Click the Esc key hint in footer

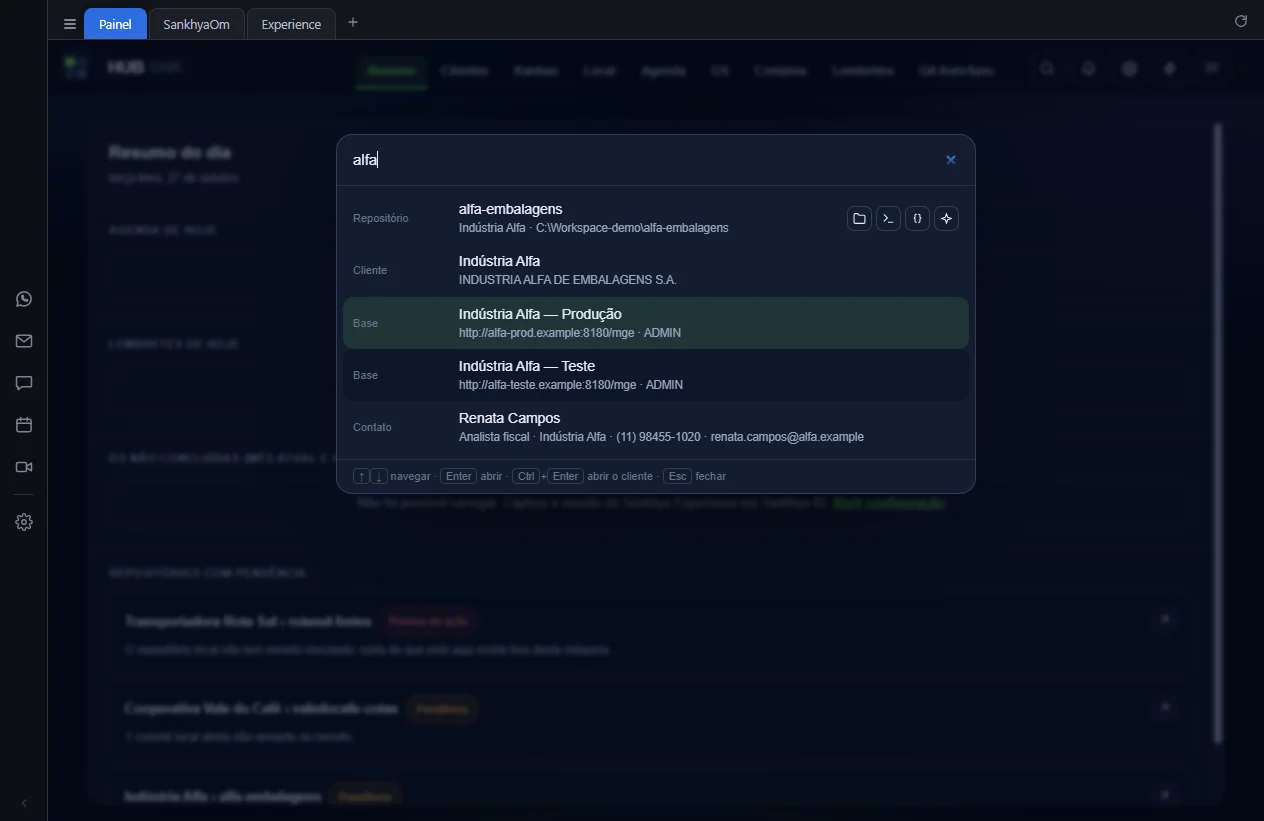(678, 476)
